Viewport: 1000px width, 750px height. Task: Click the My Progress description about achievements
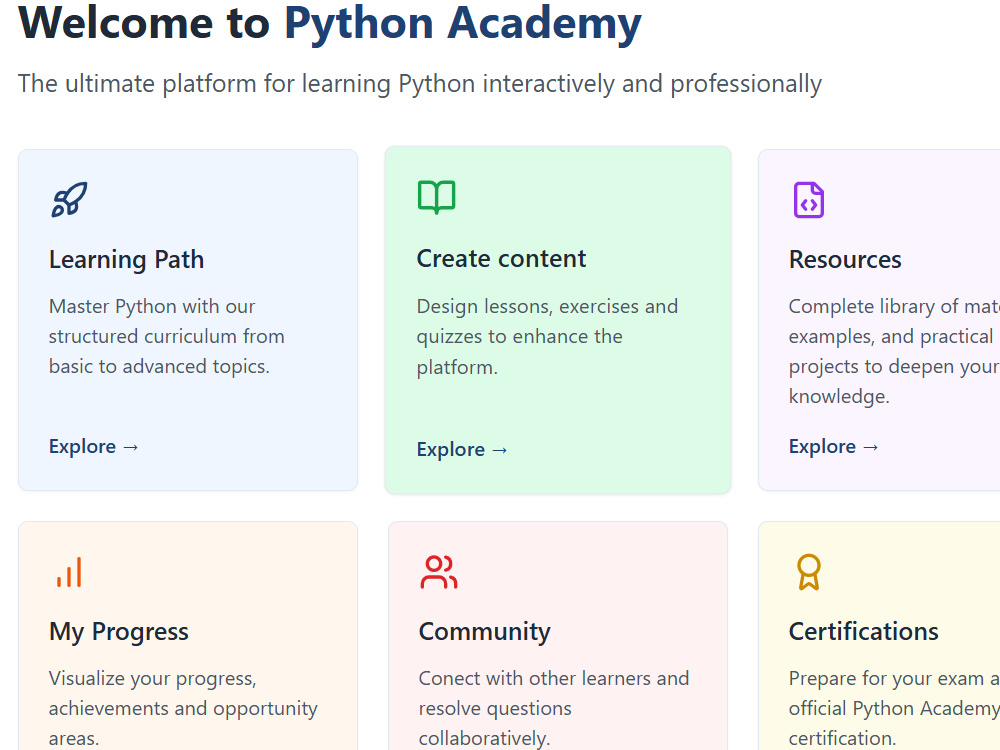click(183, 708)
